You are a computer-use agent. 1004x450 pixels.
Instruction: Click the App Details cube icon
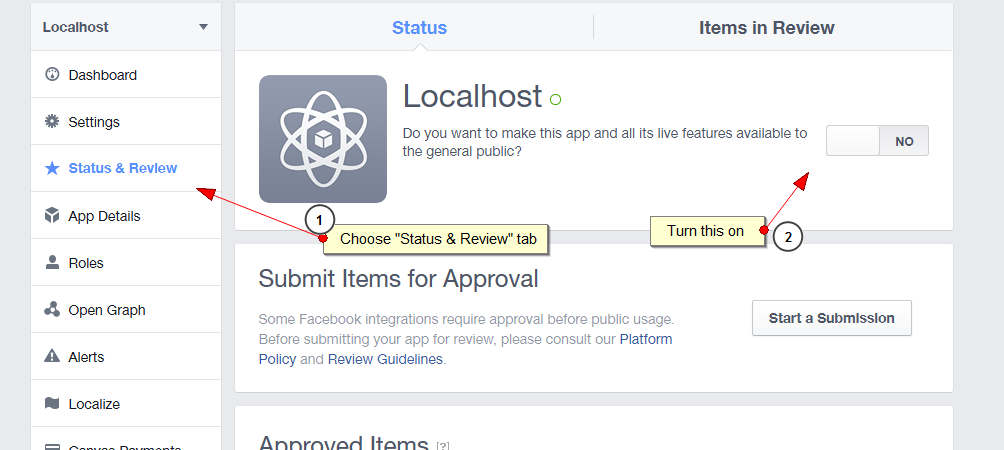52,215
